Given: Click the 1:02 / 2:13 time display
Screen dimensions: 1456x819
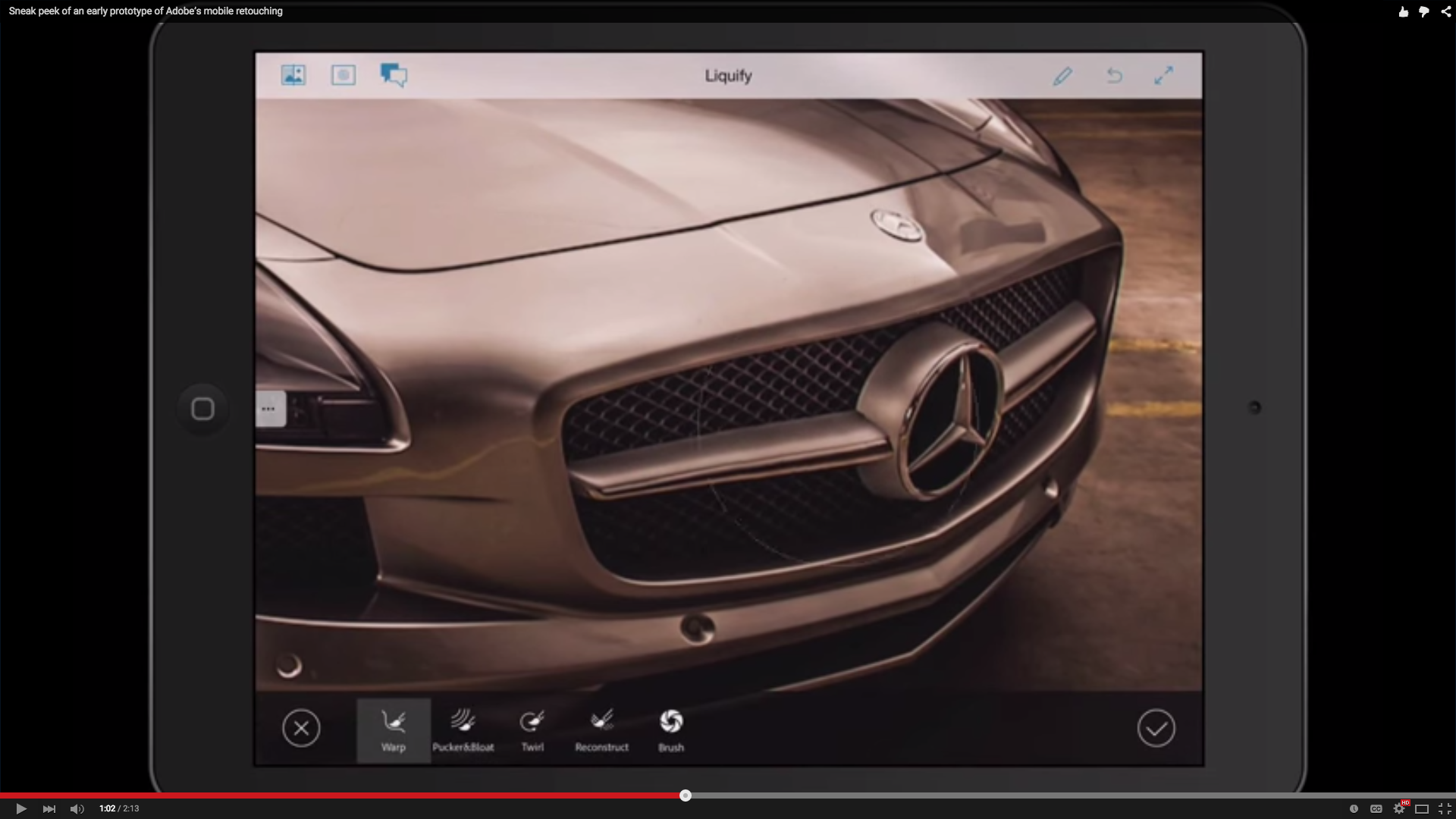Looking at the screenshot, I should point(119,808).
